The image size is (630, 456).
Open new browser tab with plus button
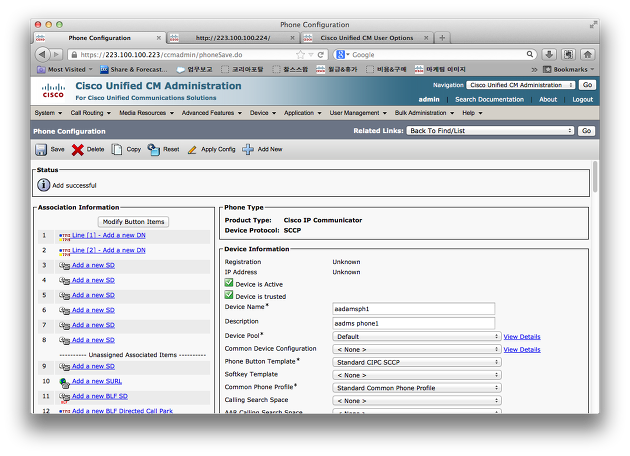pyautogui.click(x=442, y=38)
